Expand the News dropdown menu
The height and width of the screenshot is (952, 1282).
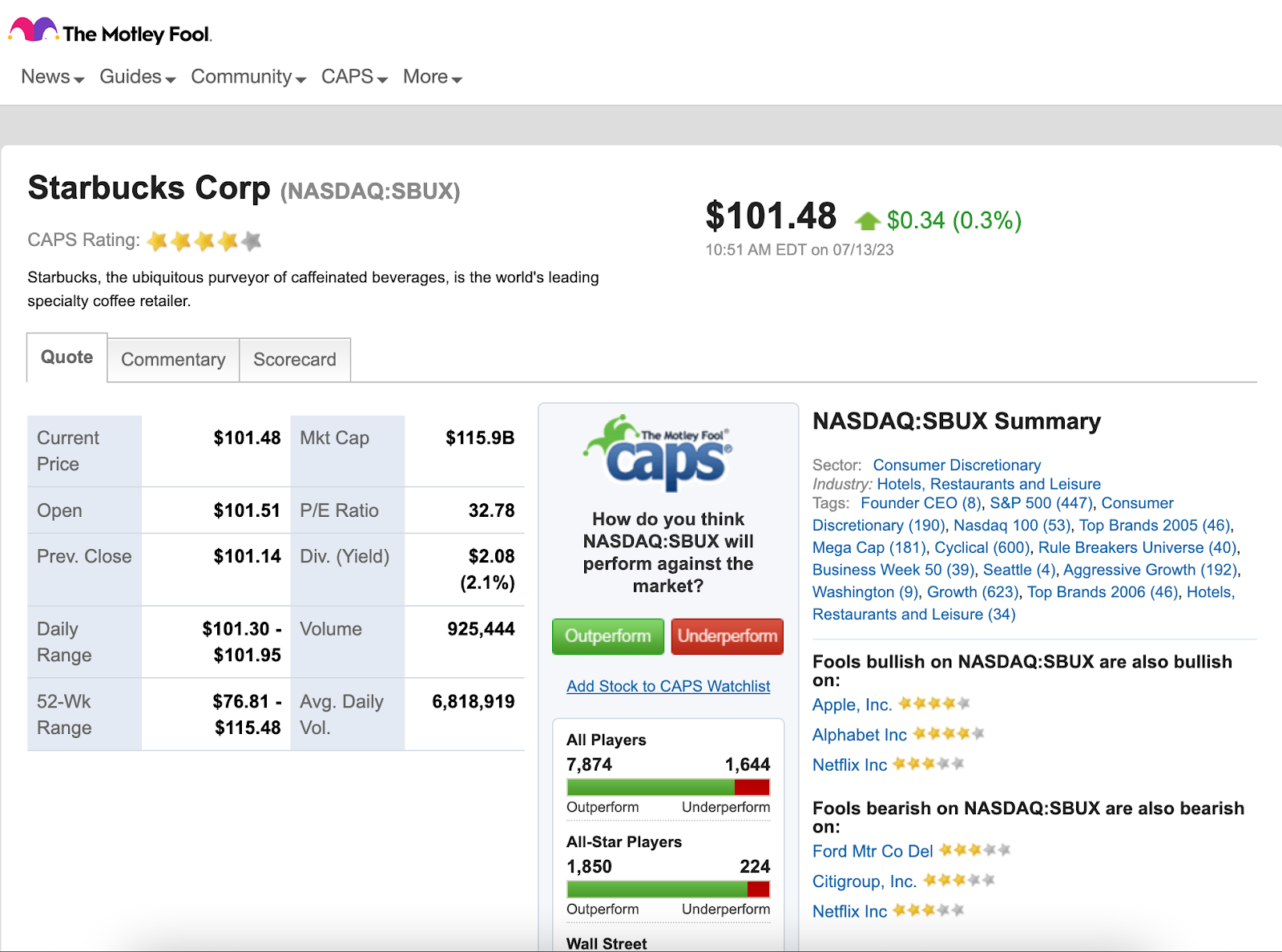tap(52, 77)
